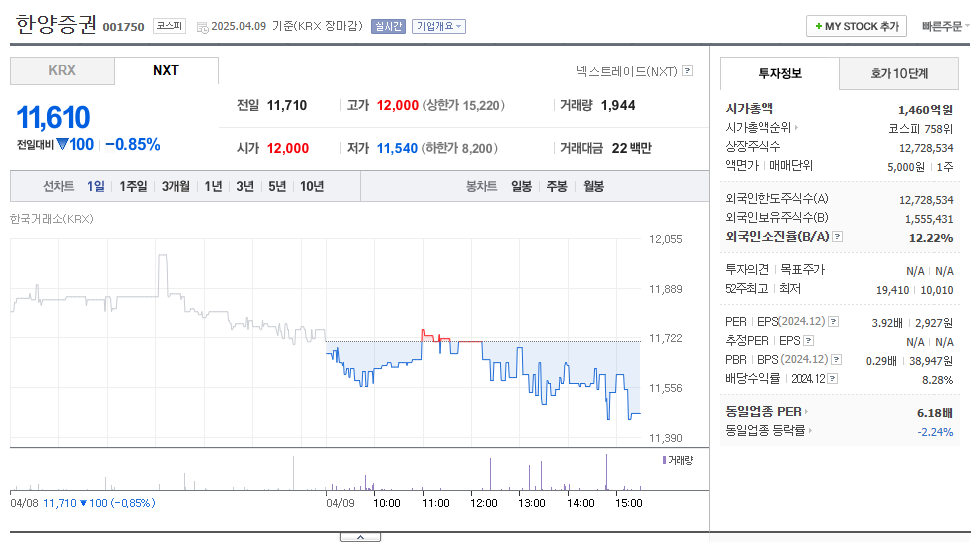Toggle the 실시간 real-time badge
The image size is (979, 542).
click(x=388, y=26)
